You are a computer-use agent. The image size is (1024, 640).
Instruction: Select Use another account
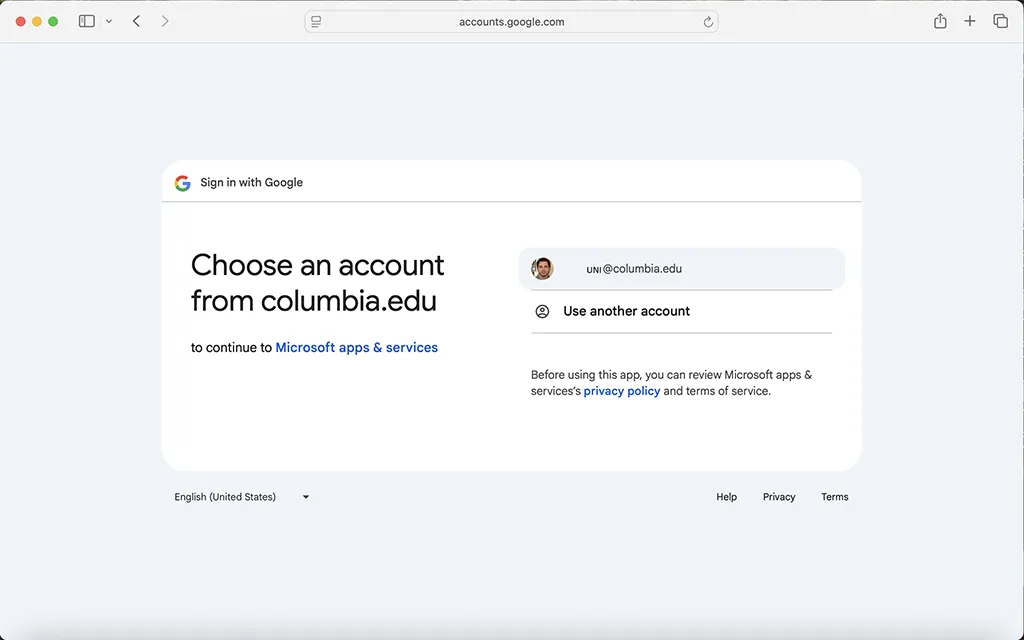[x=681, y=312]
